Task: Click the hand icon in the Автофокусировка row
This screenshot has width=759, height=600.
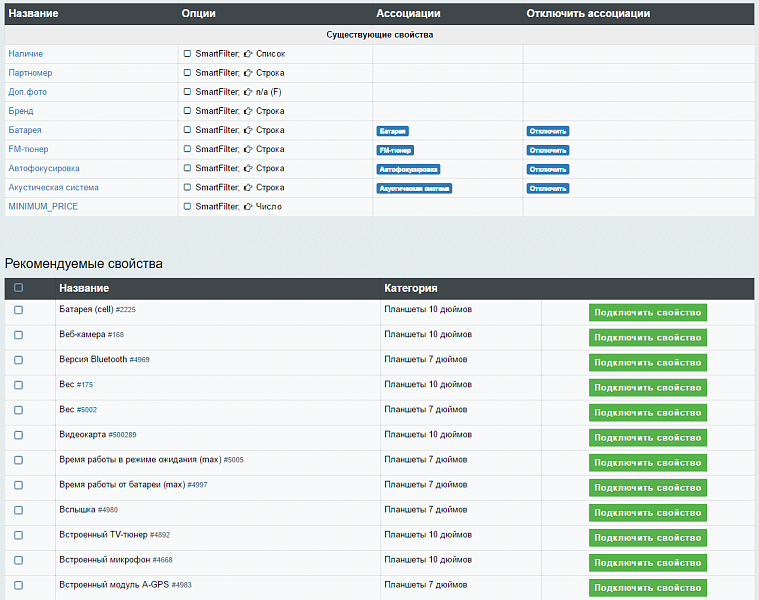Action: pyautogui.click(x=248, y=168)
